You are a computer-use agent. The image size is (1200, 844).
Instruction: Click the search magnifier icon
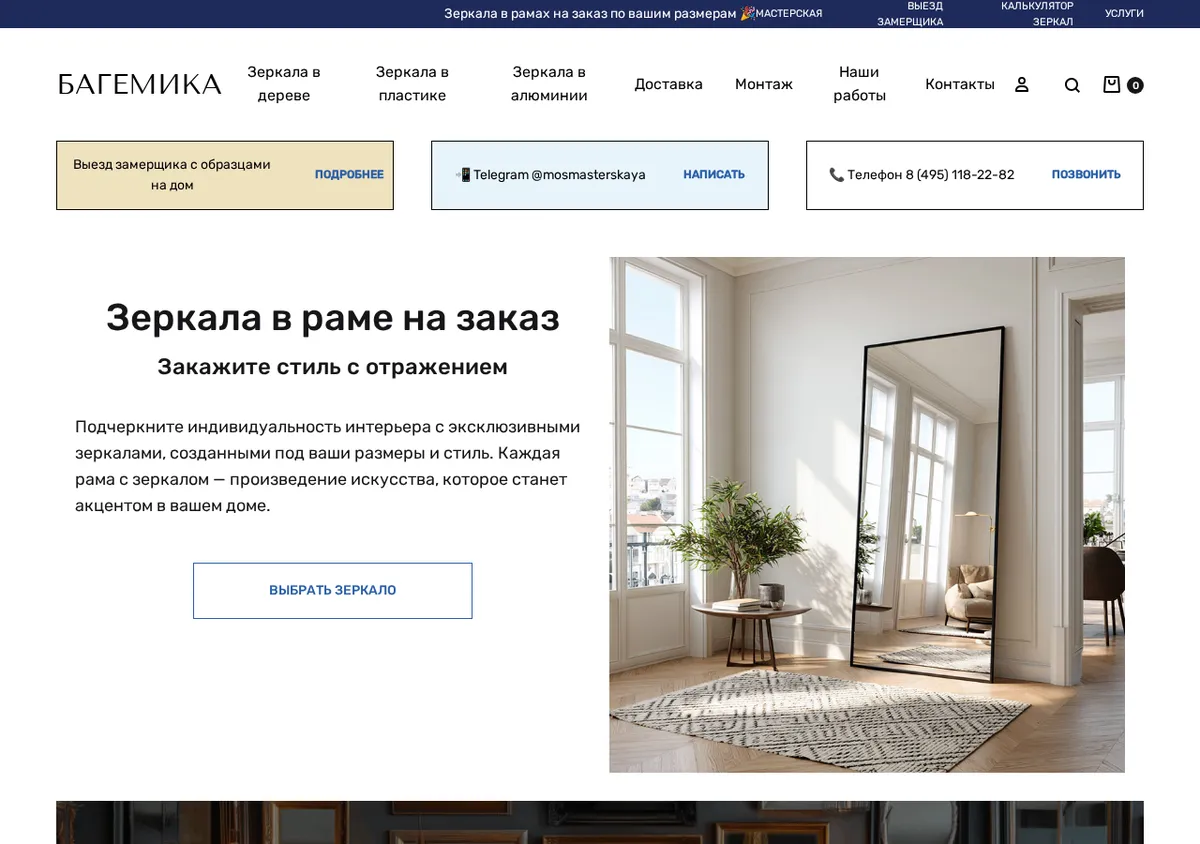tap(1072, 85)
